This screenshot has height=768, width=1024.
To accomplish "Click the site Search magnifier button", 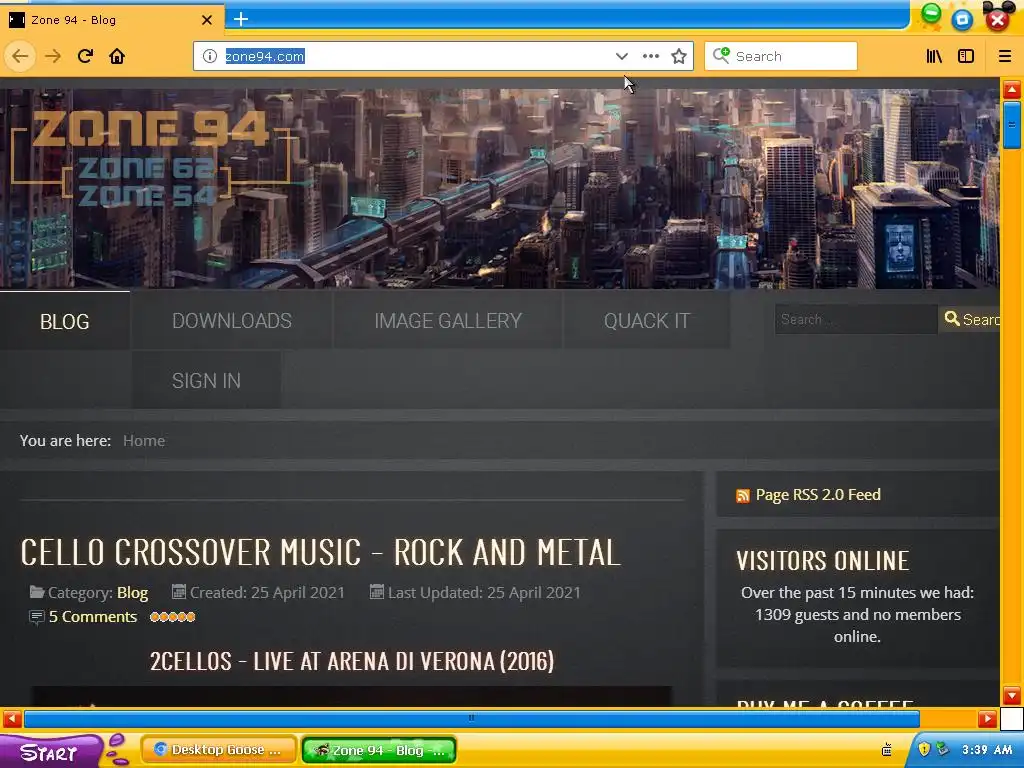I will (970, 319).
